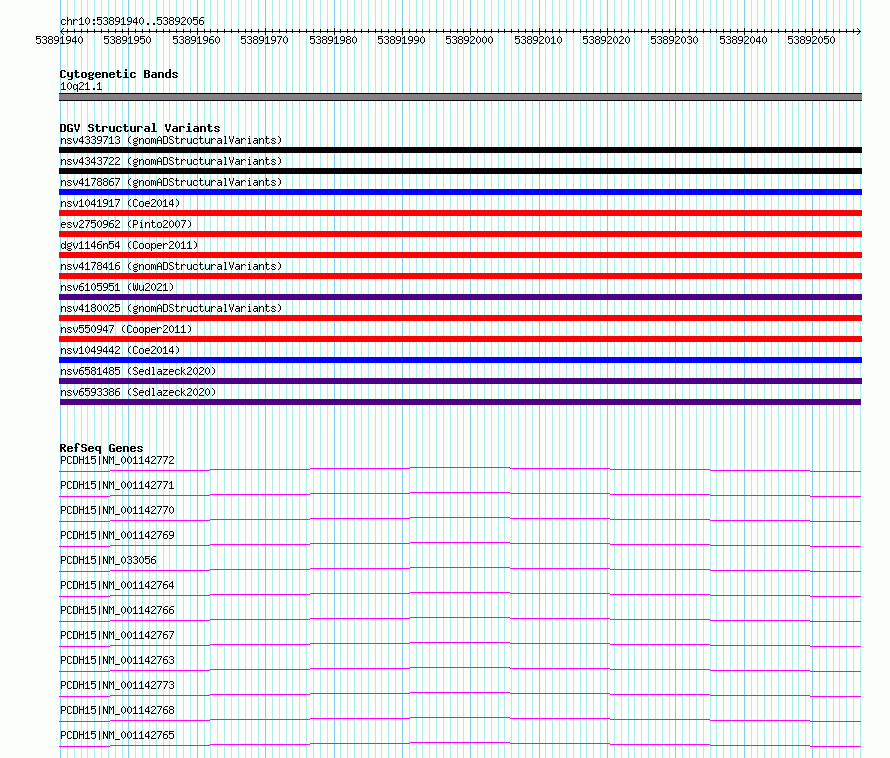Open variant dgv1146n54 (Cooper2011) label
890x758 pixels.
coord(129,245)
